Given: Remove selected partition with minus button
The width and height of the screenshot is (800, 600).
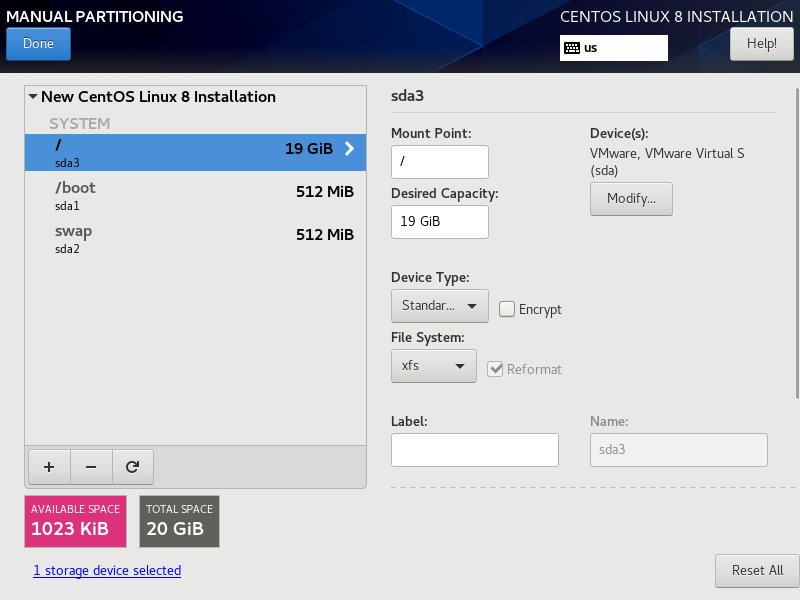Looking at the screenshot, I should (91, 467).
